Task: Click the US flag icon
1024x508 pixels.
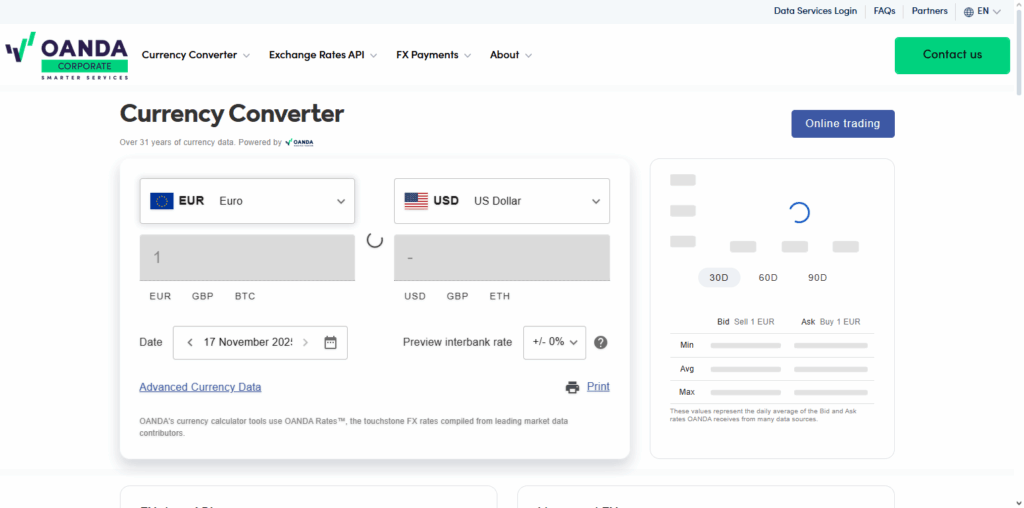Action: coord(416,201)
